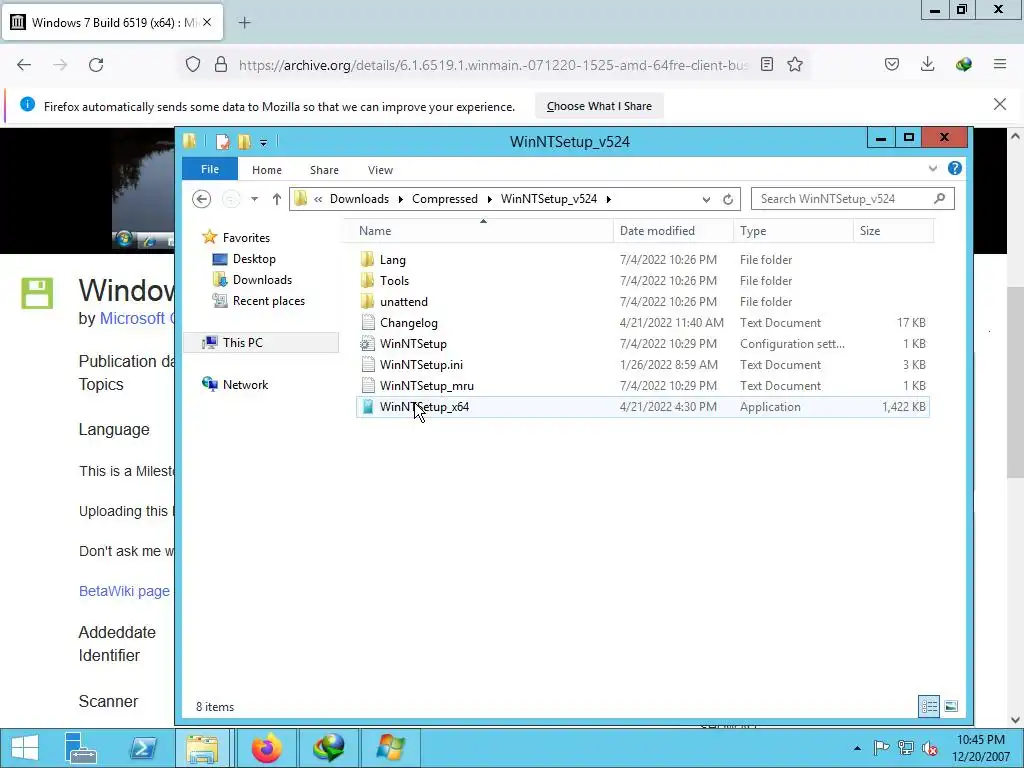Open address bar history dropdown
Screen dimensions: 1024x768
point(706,199)
